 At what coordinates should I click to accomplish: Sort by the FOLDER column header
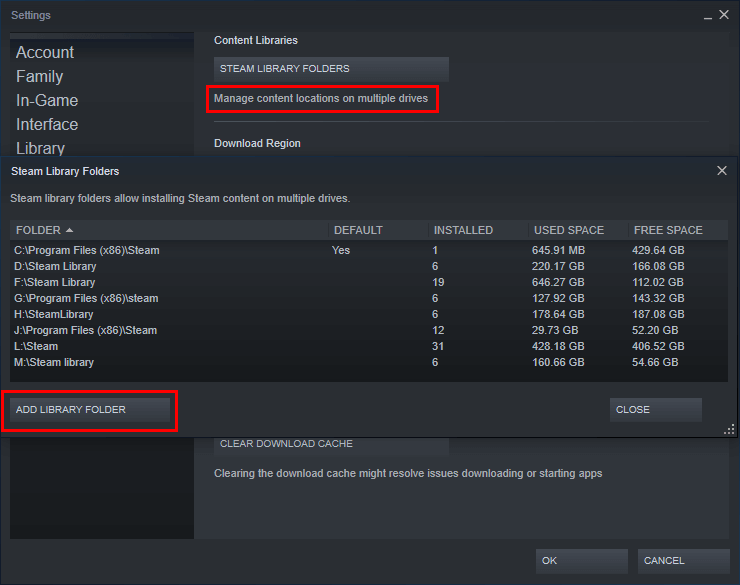[x=169, y=230]
